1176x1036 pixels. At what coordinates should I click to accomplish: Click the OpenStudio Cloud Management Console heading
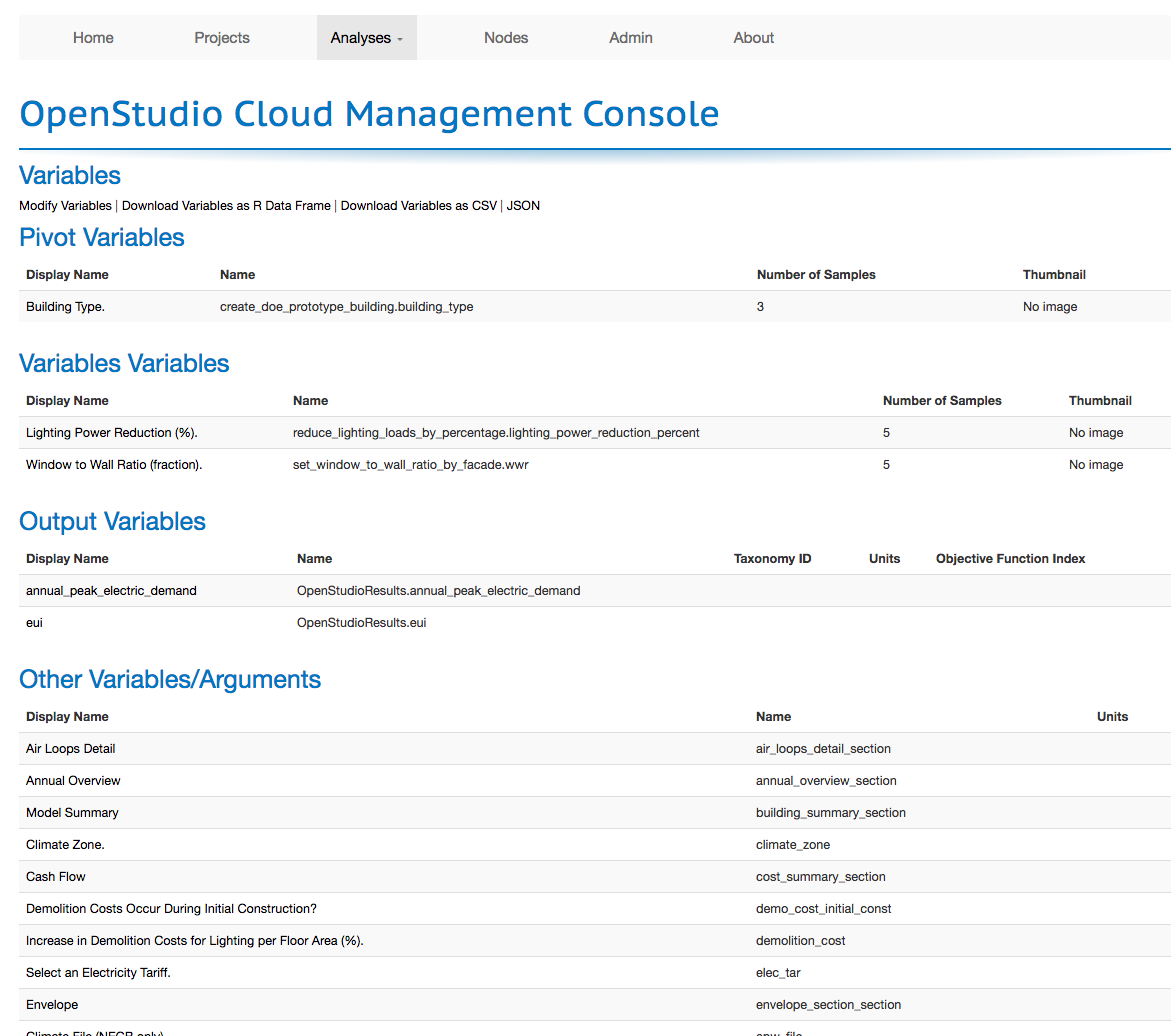pyautogui.click(x=368, y=113)
